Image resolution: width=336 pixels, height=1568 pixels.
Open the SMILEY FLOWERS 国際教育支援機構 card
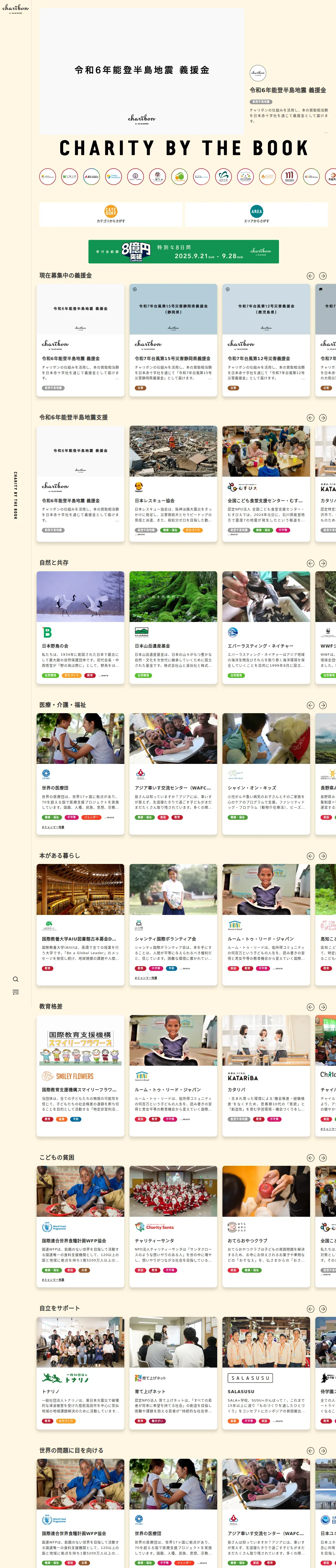(x=81, y=1076)
